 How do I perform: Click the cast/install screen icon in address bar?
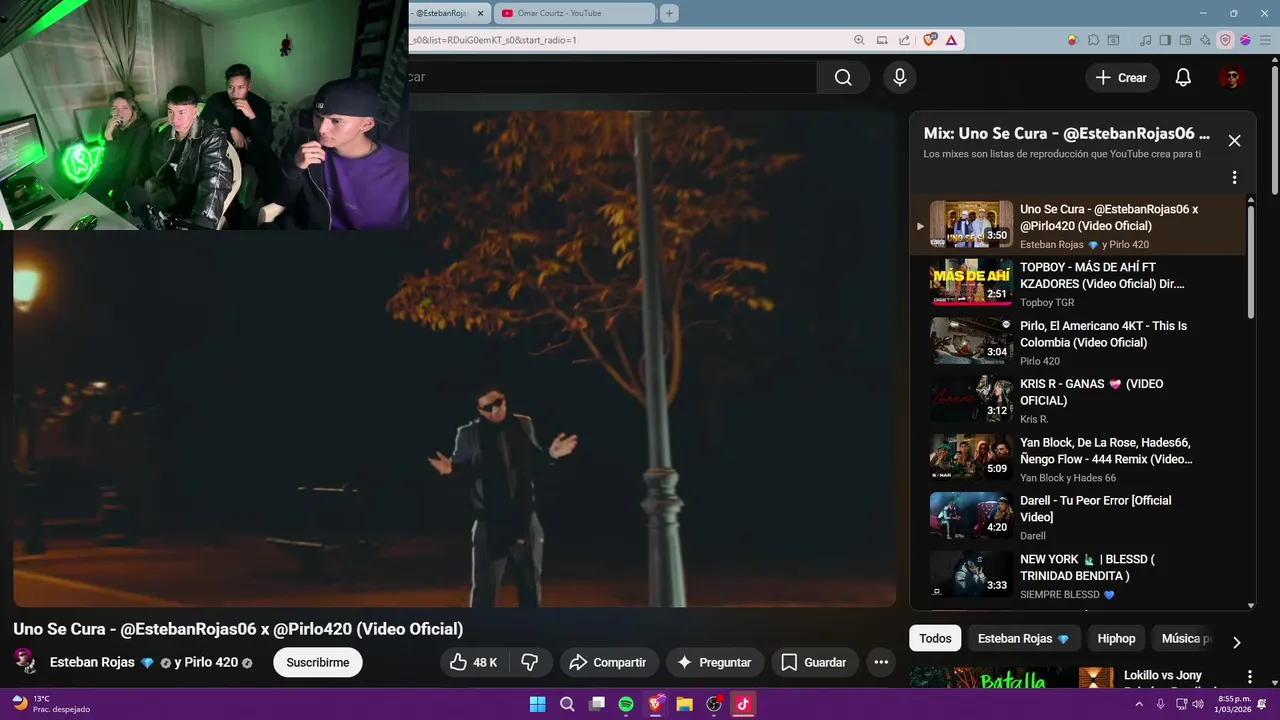click(882, 40)
